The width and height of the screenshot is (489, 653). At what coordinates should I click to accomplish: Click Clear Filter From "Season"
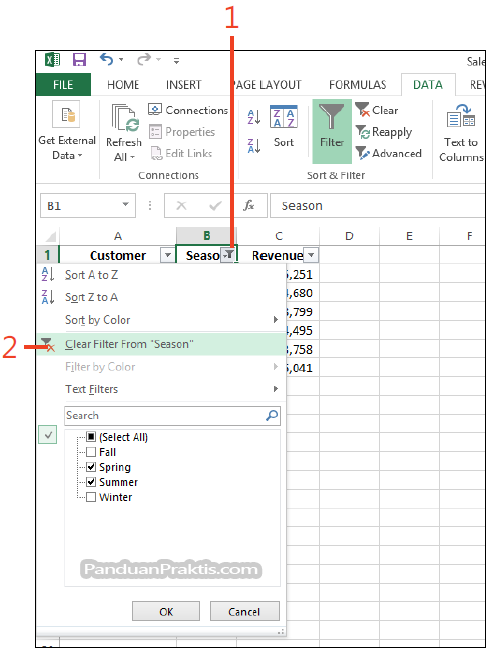coord(161,344)
